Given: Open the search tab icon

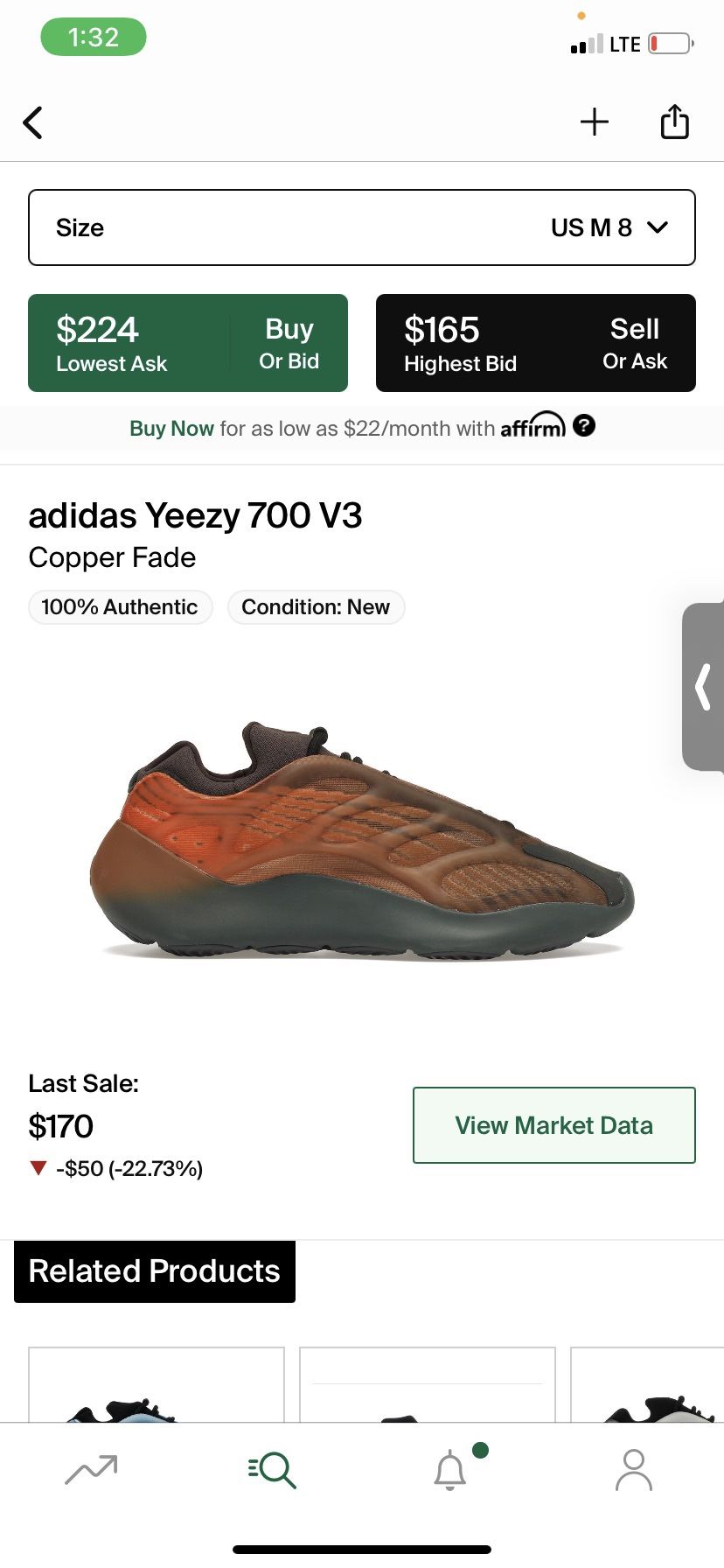Looking at the screenshot, I should pyautogui.click(x=272, y=1470).
